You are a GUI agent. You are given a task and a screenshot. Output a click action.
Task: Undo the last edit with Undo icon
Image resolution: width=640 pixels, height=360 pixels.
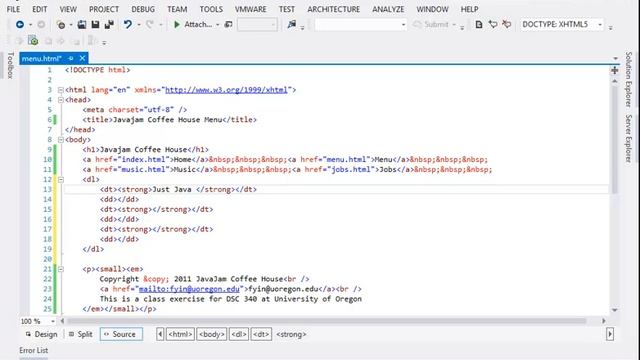click(128, 24)
